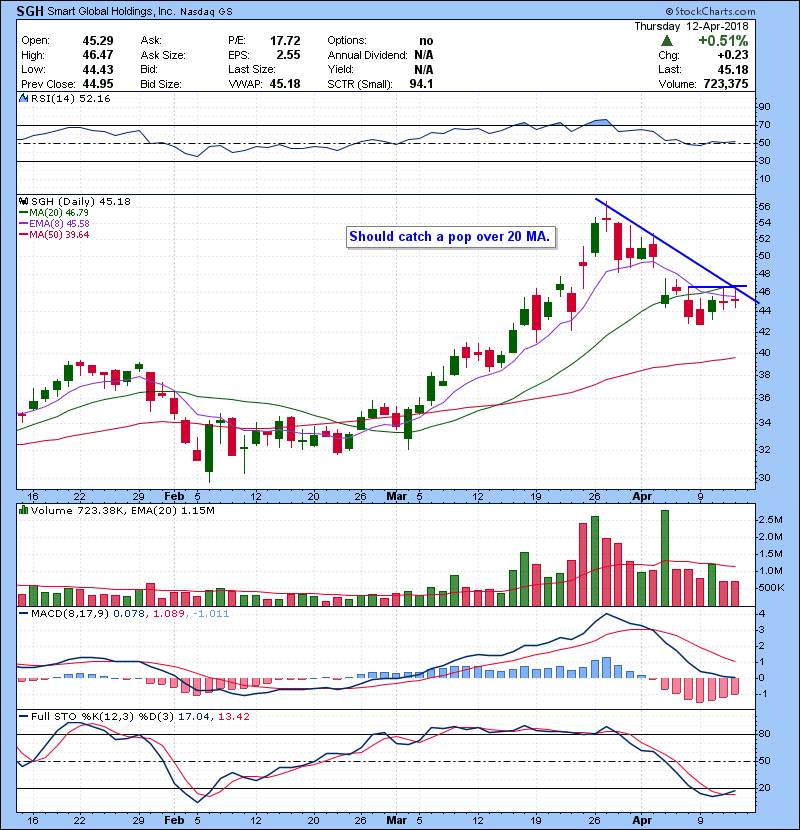Click the volume bars icon next to Volume label
This screenshot has height=830, width=800.
pos(23,510)
